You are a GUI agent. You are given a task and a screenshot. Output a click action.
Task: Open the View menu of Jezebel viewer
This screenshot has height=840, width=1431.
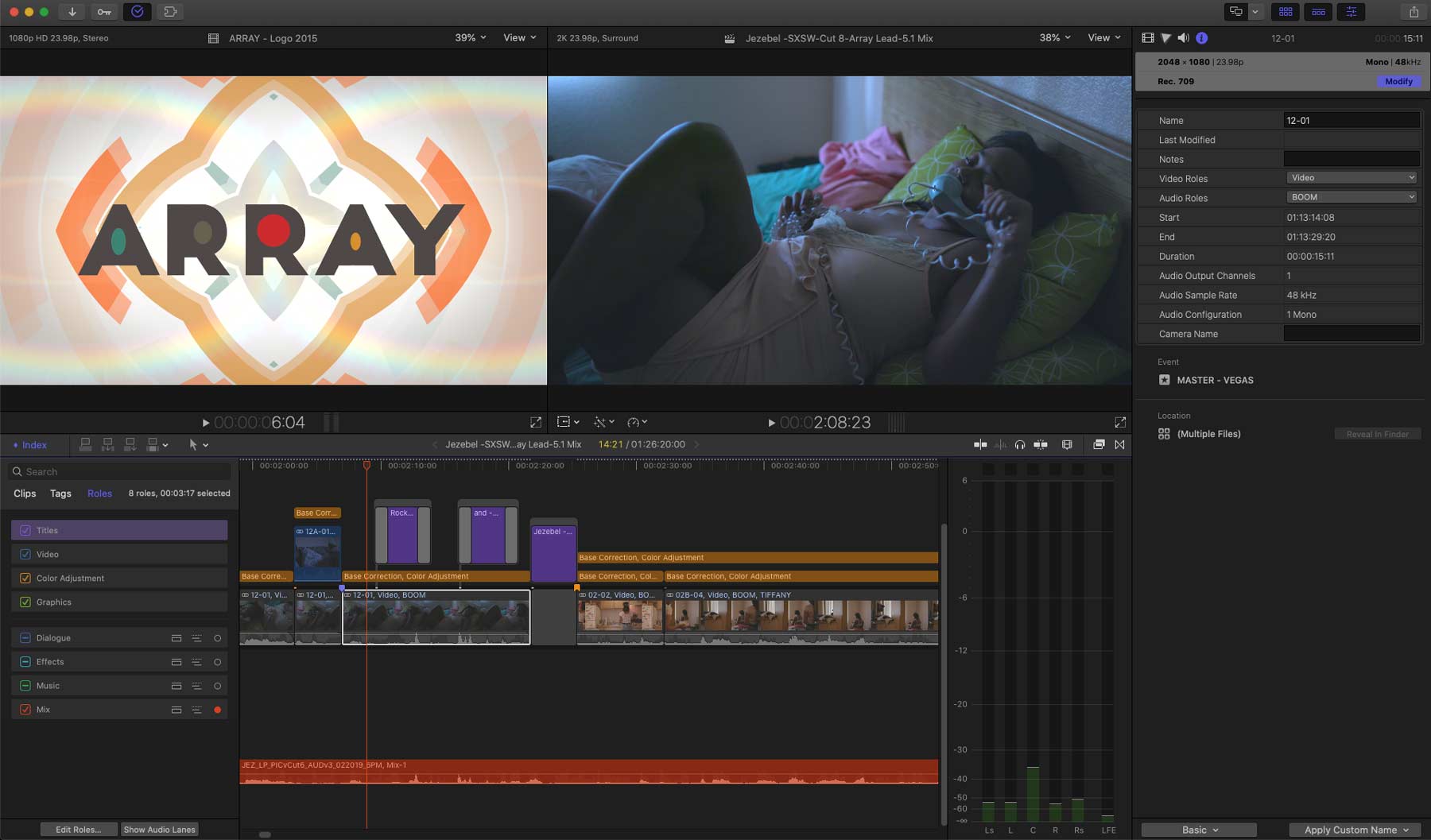click(x=1104, y=38)
